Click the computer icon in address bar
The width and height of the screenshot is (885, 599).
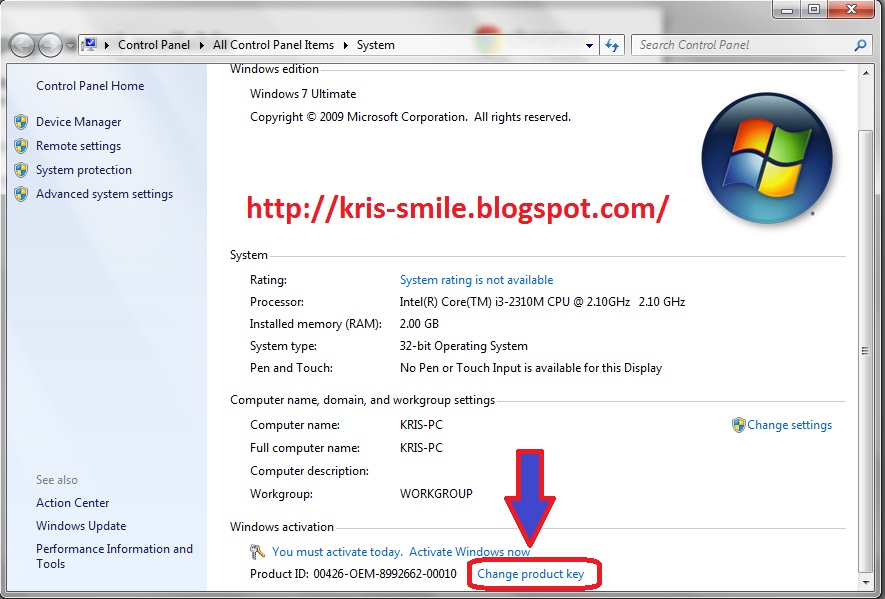pyautogui.click(x=89, y=45)
